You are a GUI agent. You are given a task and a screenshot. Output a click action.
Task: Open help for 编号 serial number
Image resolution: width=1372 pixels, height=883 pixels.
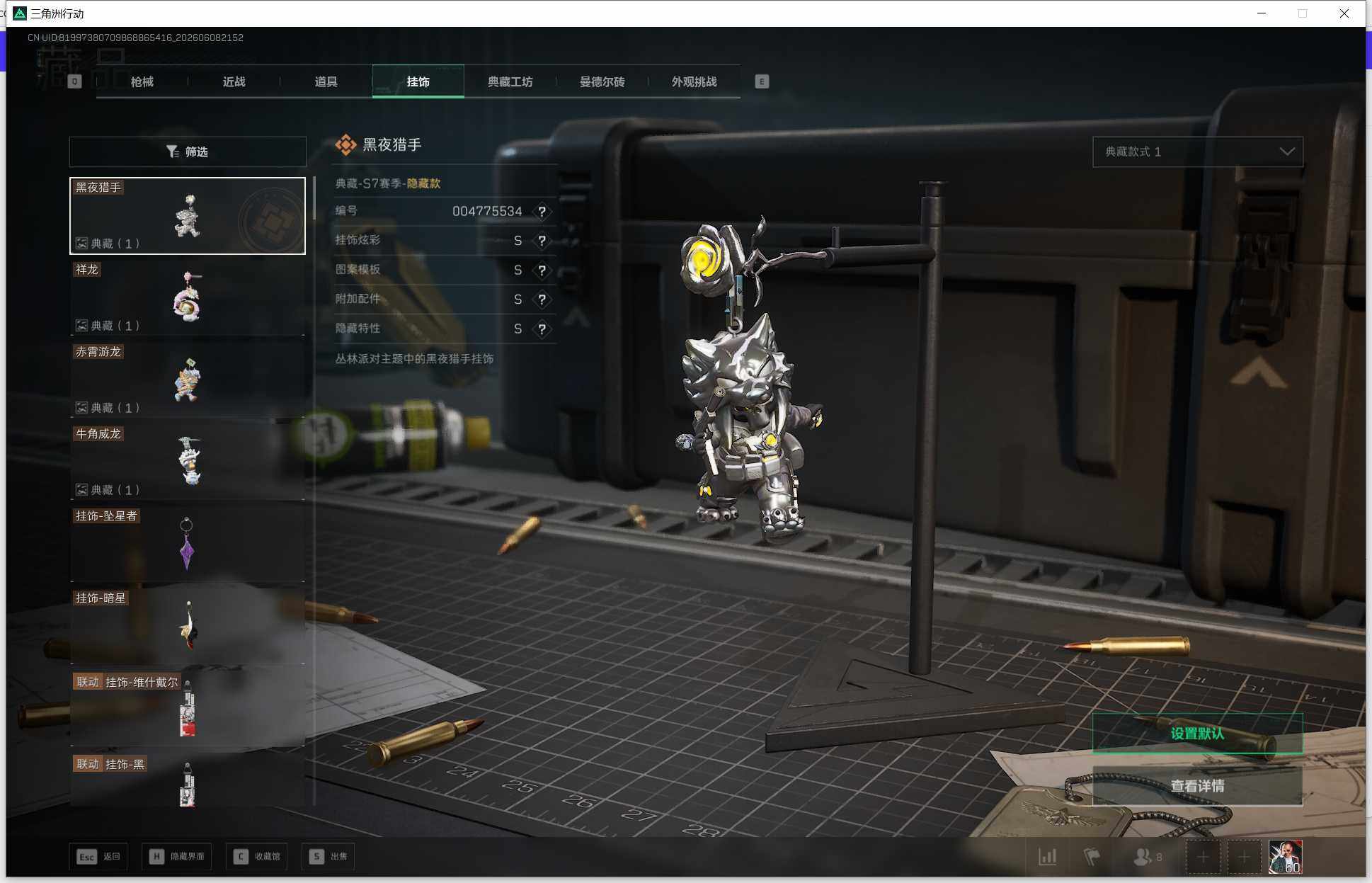click(542, 211)
